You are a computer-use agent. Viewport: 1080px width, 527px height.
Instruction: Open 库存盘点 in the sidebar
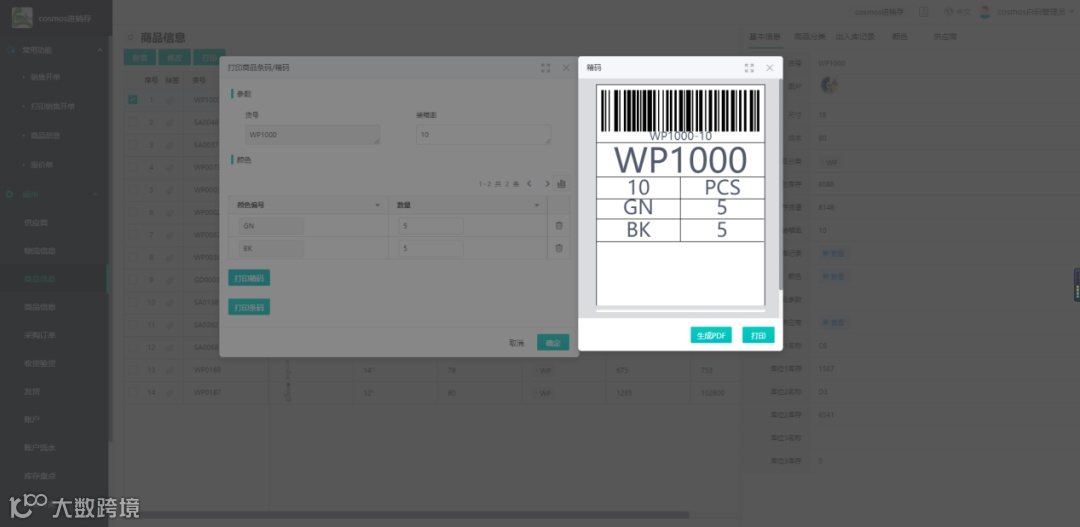(40, 476)
